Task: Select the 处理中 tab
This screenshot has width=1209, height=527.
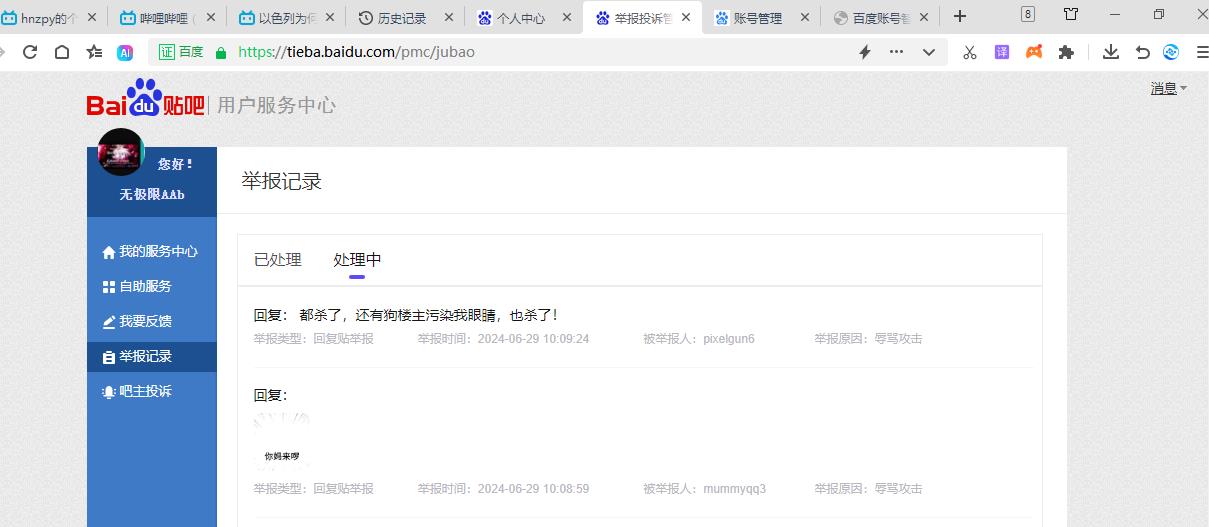Action: click(x=357, y=260)
